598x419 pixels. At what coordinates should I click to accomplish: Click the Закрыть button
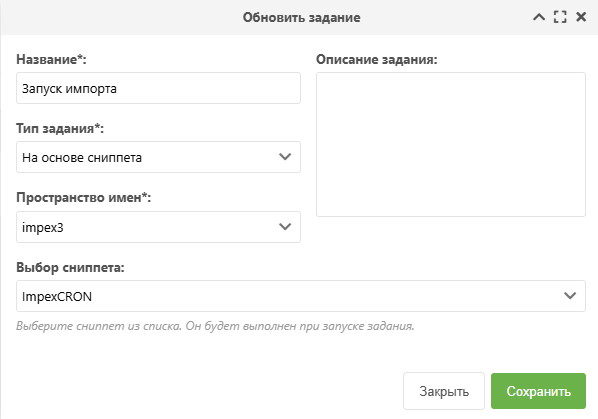point(444,391)
